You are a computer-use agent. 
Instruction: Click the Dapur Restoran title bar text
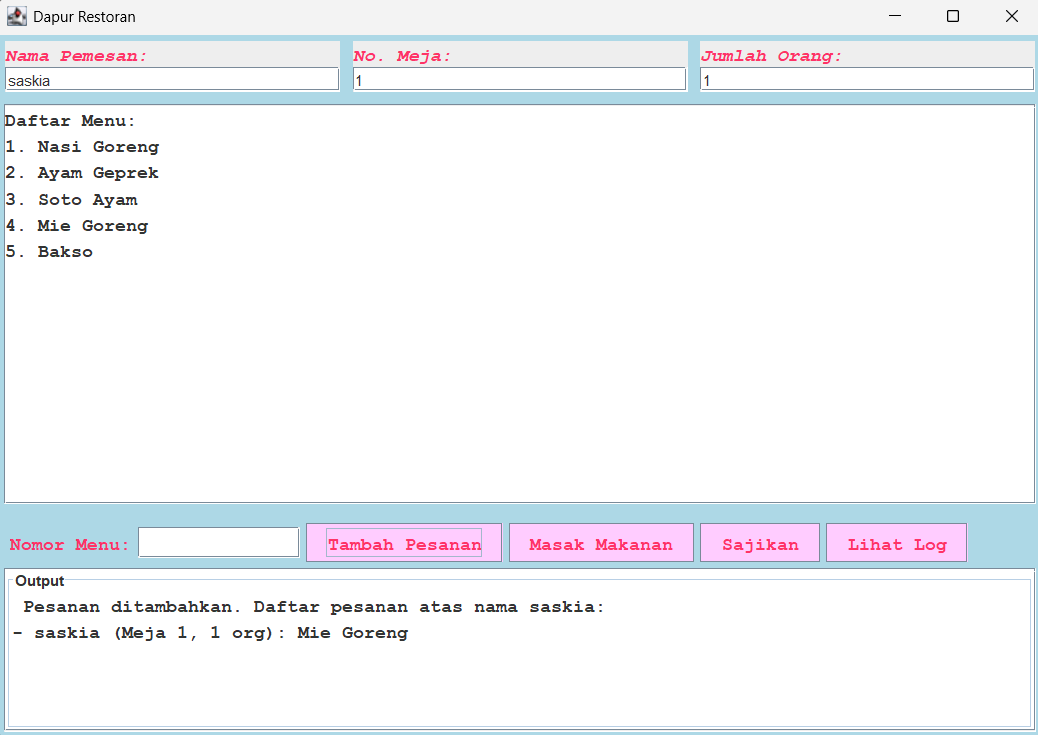coord(84,17)
